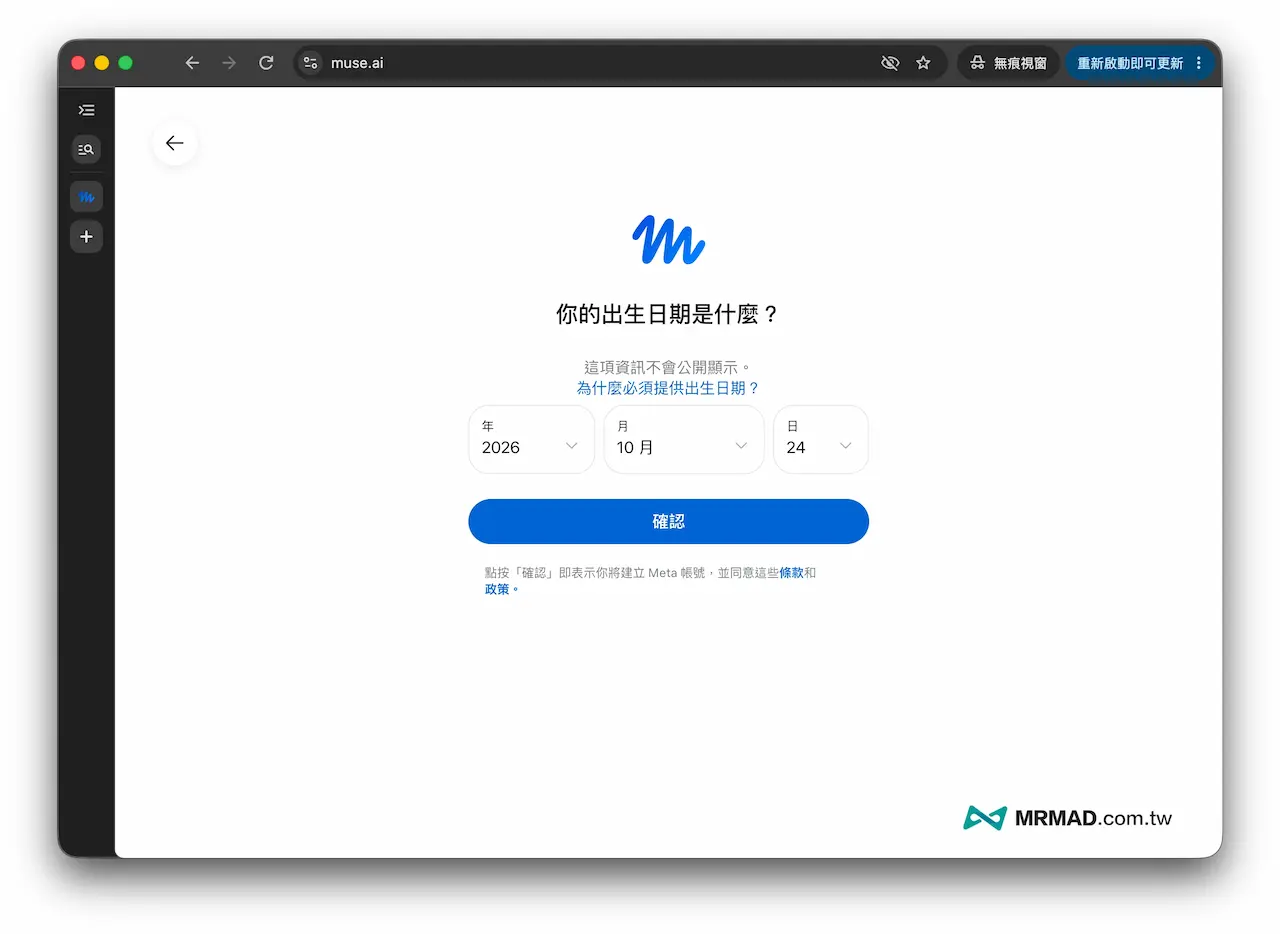Screen dimensions: 1280x934
Task: Click the browser back arrow
Action: point(192,63)
